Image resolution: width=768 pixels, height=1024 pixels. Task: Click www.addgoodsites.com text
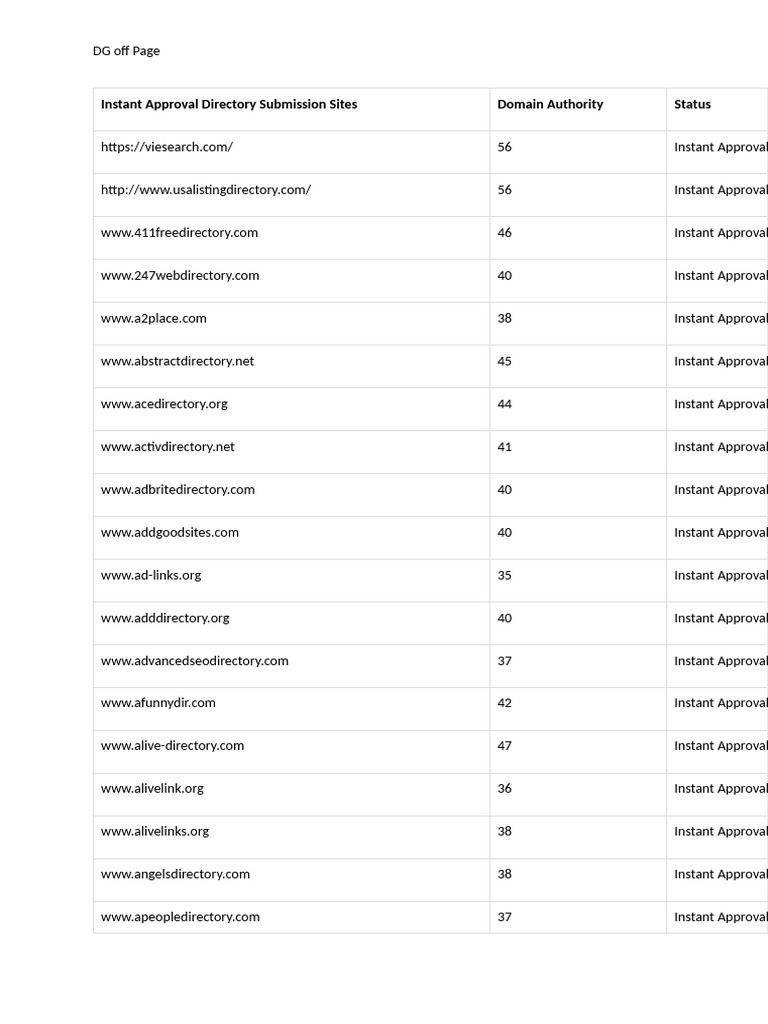[169, 533]
